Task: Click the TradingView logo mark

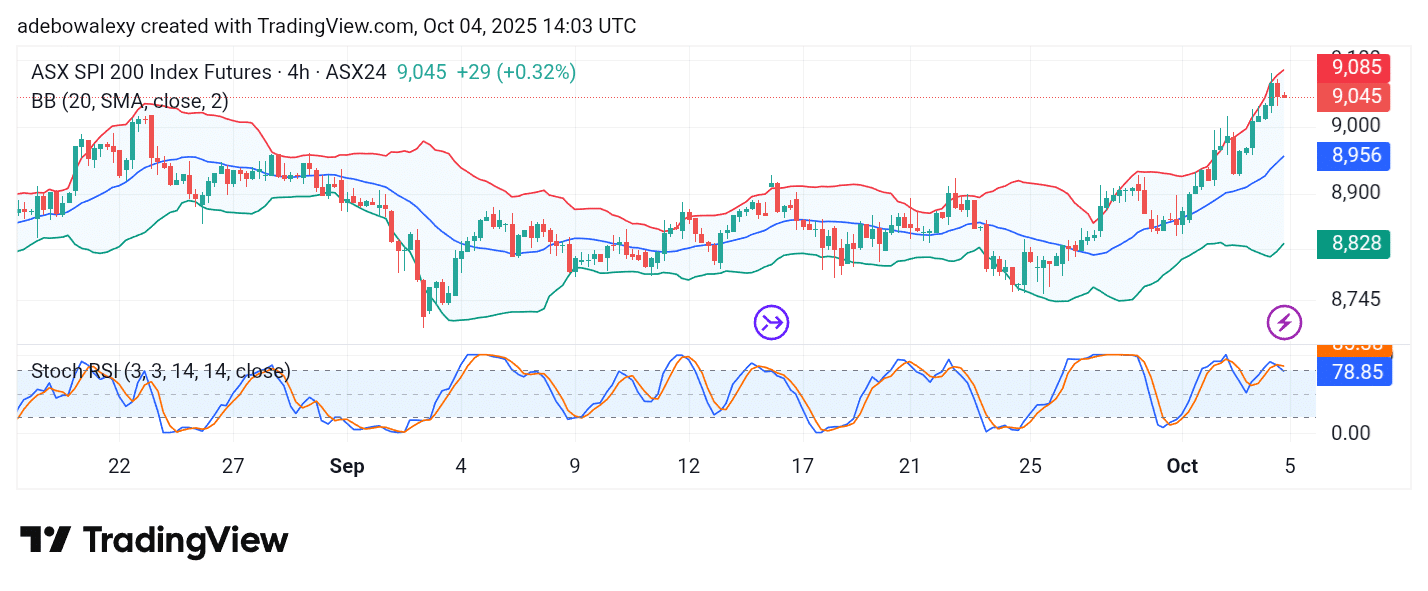Action: coord(45,541)
